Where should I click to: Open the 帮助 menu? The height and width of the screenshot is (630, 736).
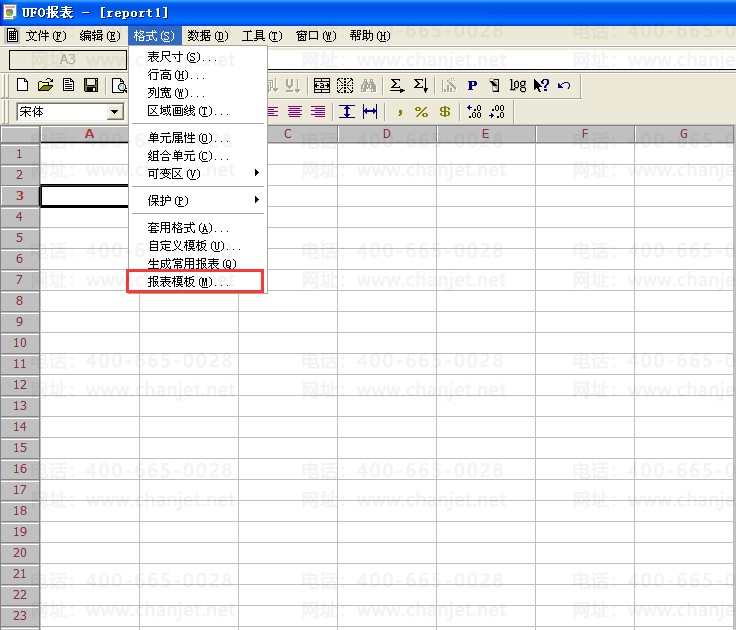pos(370,36)
